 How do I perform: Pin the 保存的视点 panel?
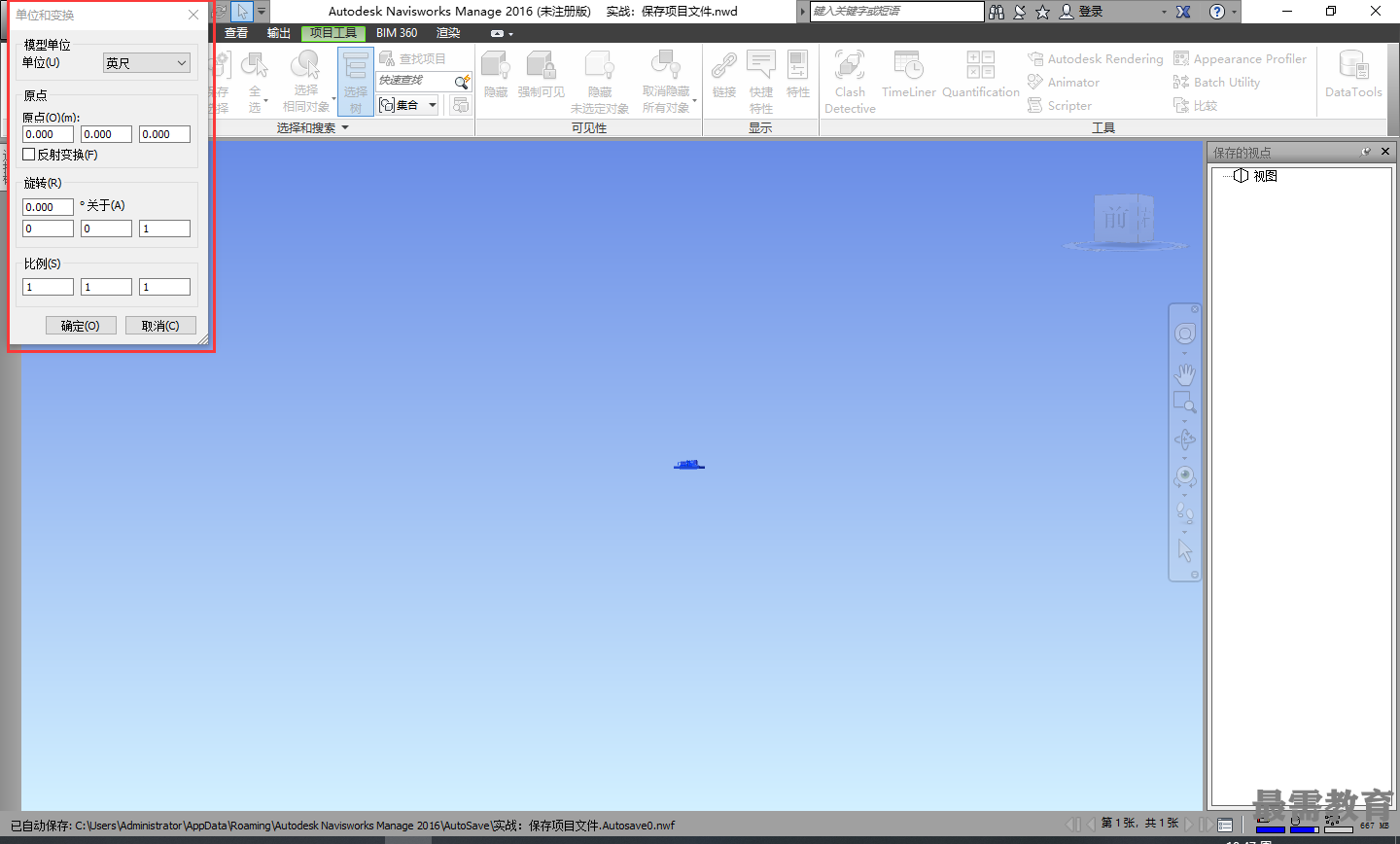1366,152
